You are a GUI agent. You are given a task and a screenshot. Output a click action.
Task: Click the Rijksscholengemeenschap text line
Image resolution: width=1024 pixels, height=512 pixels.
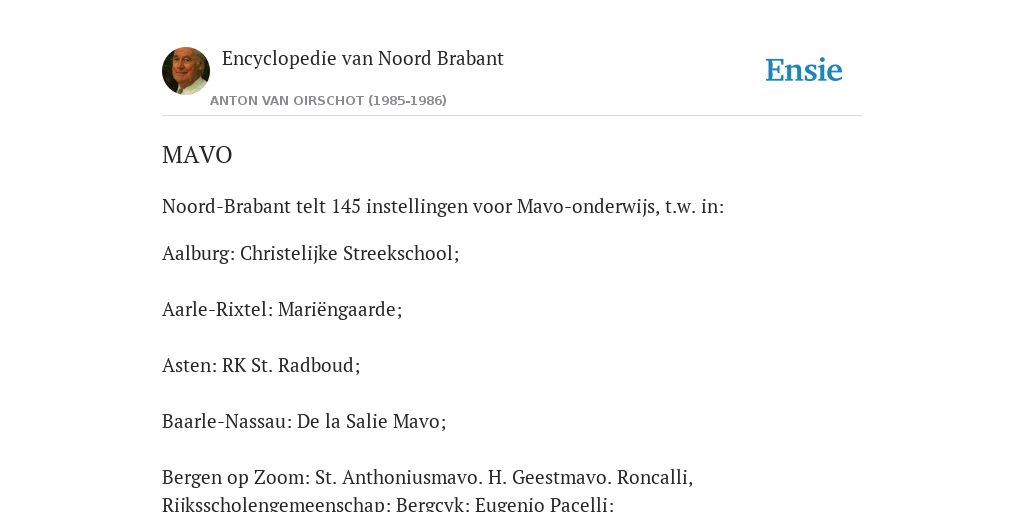tap(388, 504)
